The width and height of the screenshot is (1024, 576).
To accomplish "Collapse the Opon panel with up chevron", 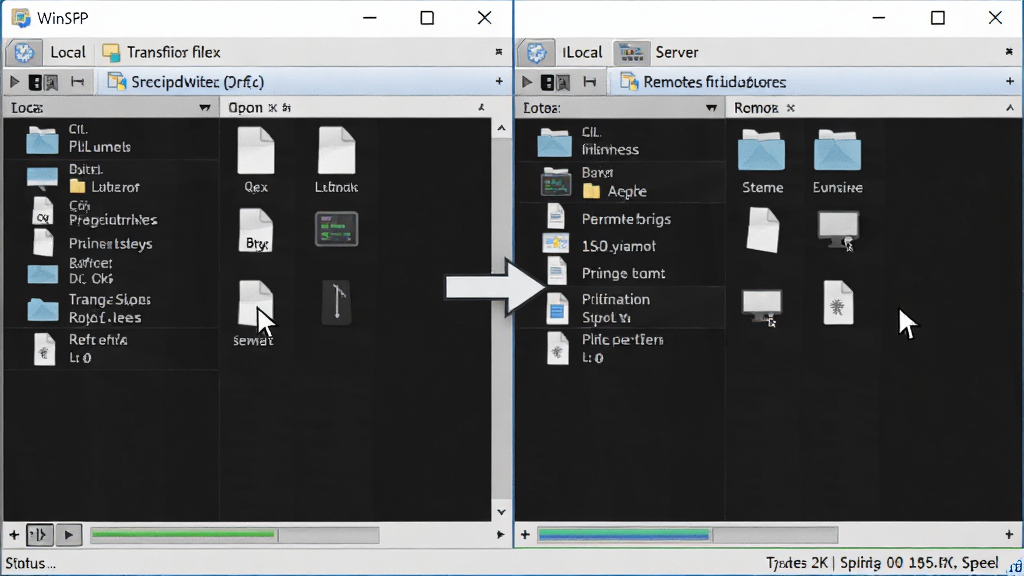I will 481,107.
